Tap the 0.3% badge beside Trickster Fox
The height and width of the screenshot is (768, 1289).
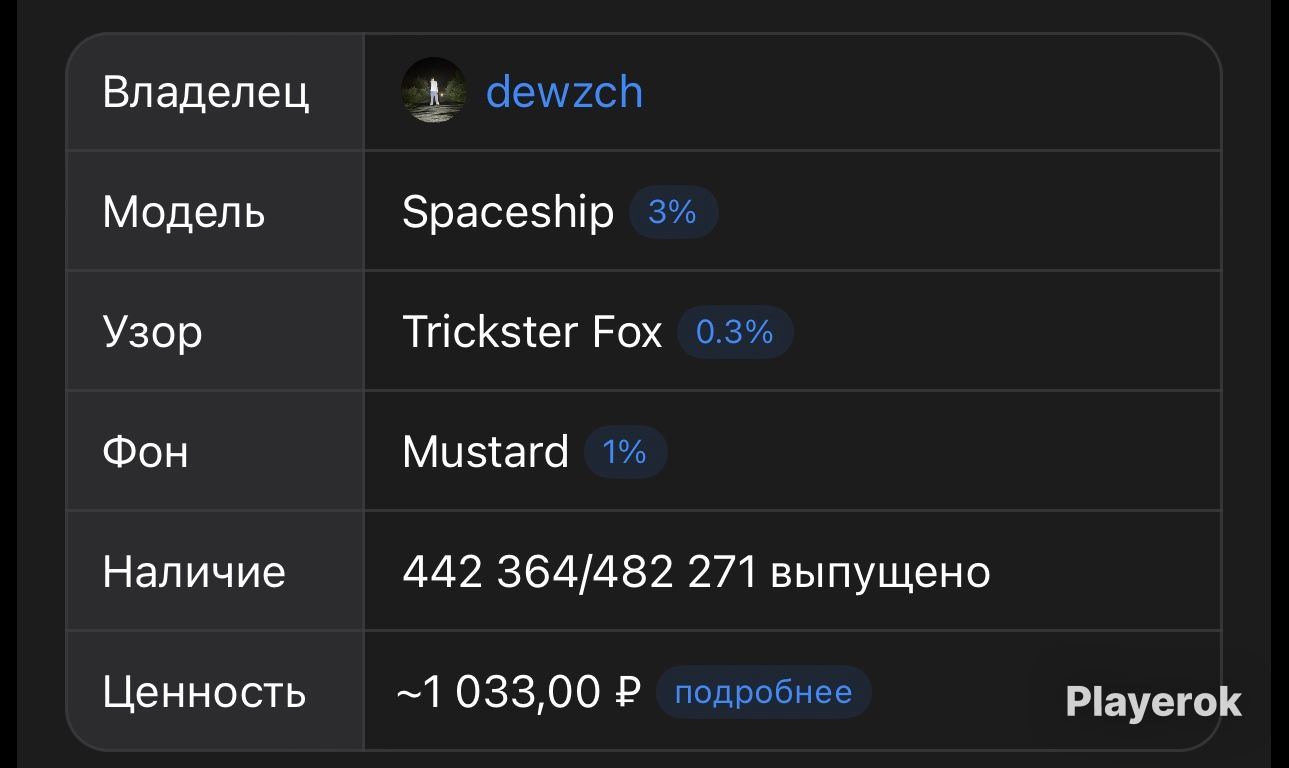735,332
